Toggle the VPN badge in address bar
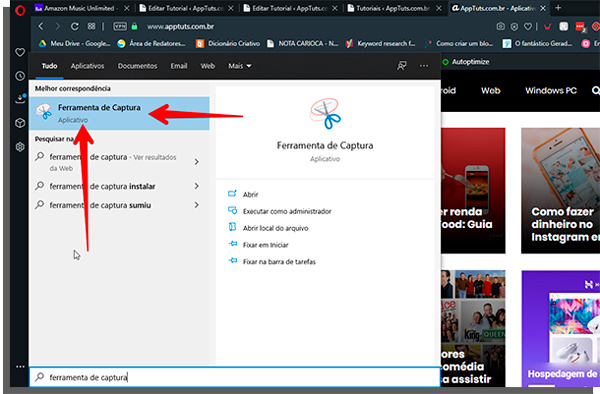 [120, 26]
